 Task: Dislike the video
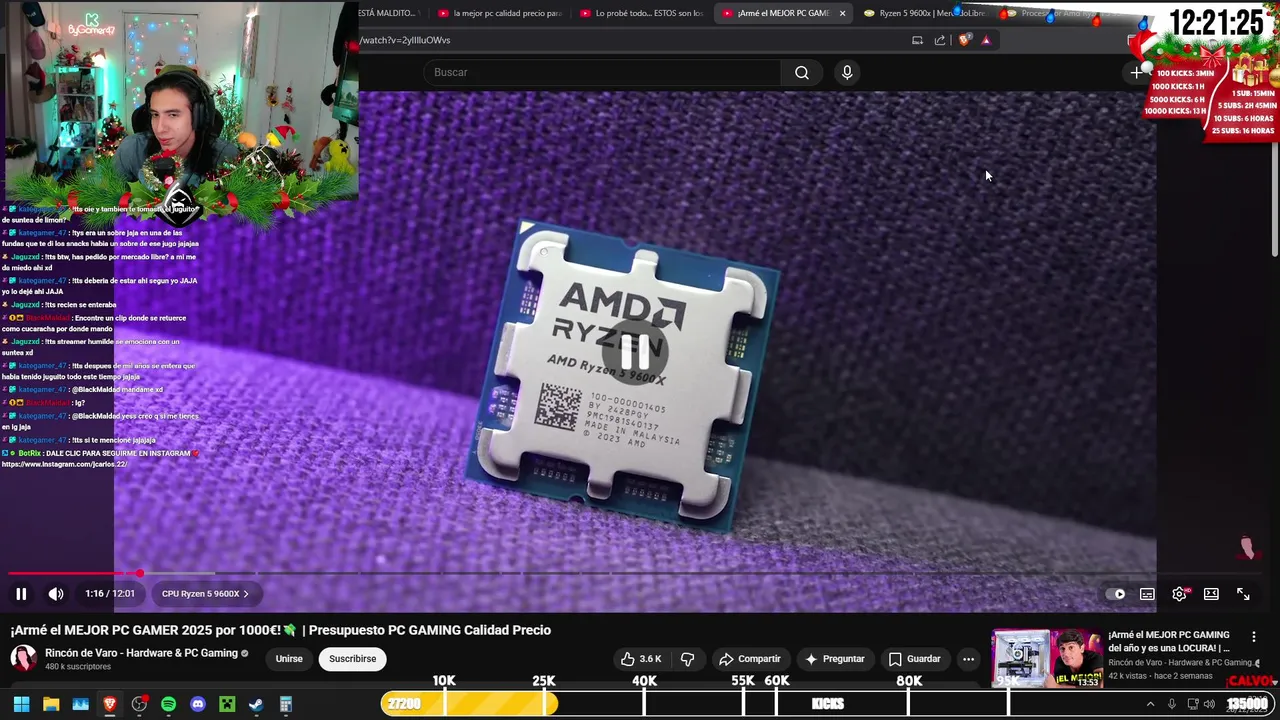[x=687, y=659]
